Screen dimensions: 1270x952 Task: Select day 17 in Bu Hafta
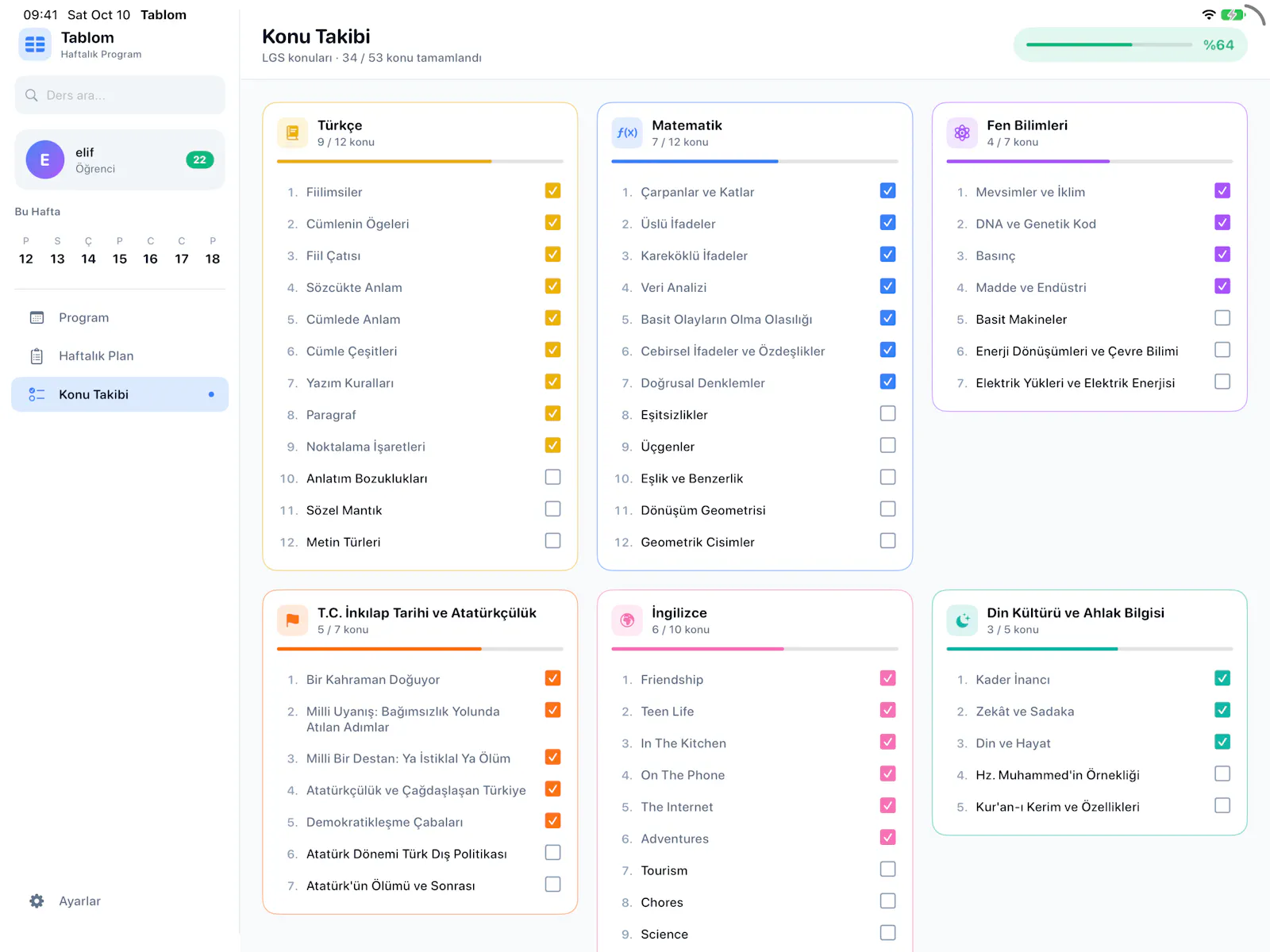[182, 251]
